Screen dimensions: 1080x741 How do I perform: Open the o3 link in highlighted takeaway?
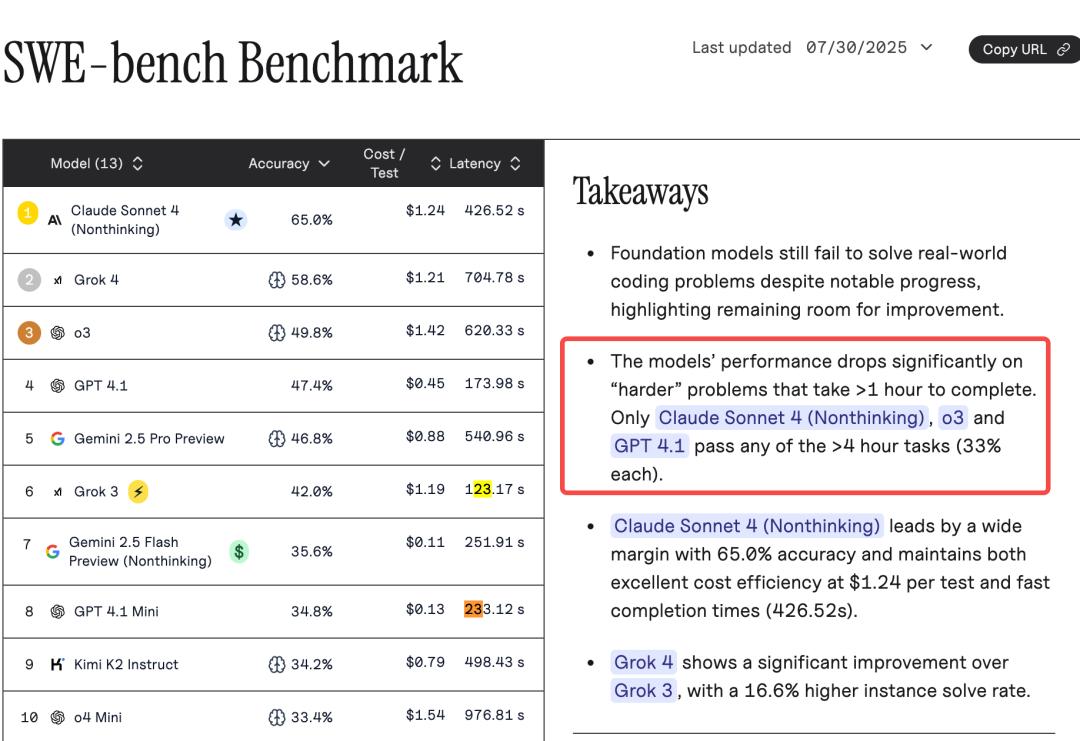953,417
